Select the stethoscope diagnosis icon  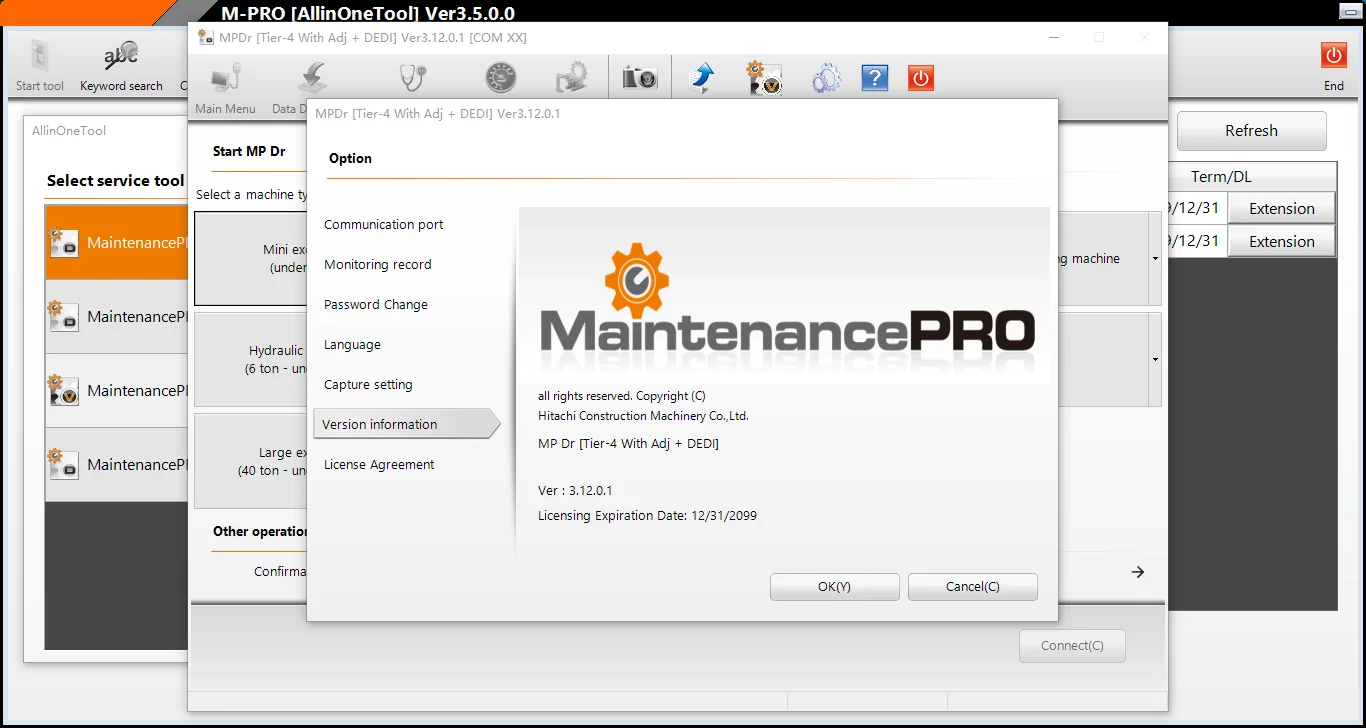(412, 78)
